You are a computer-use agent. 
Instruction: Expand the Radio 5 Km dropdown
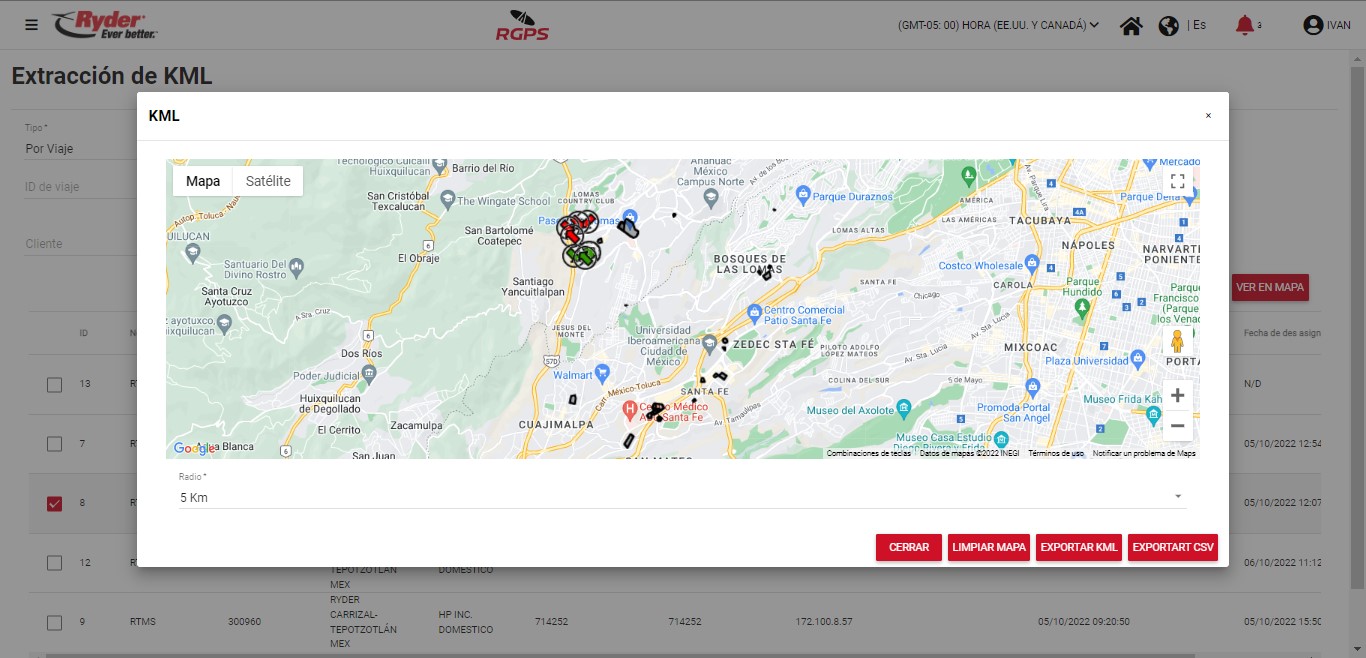[682, 497]
